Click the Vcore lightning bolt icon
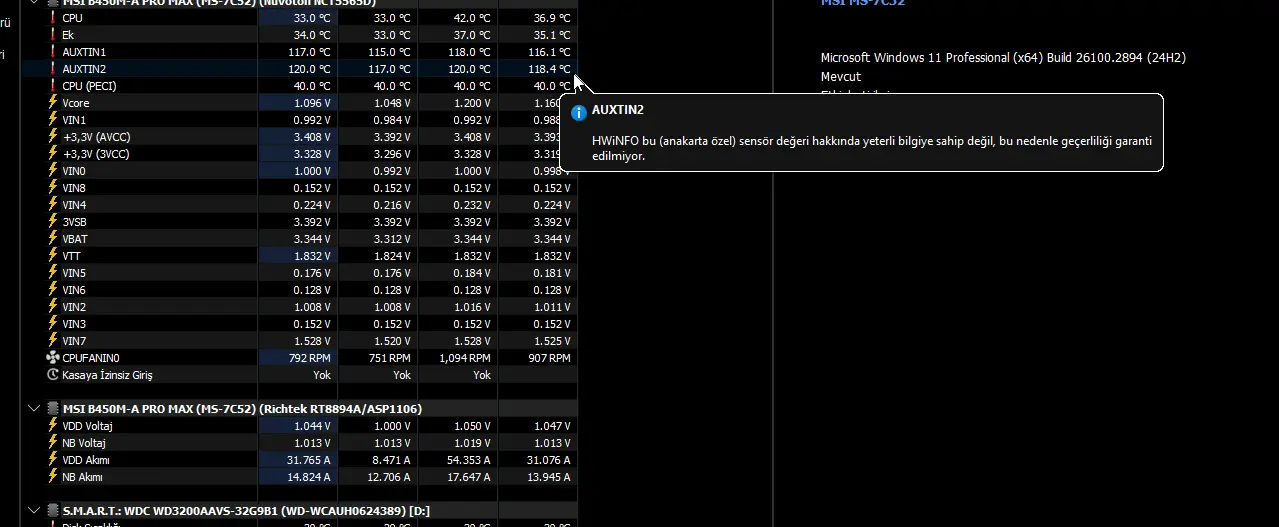The width and height of the screenshot is (1279, 527). [x=53, y=103]
